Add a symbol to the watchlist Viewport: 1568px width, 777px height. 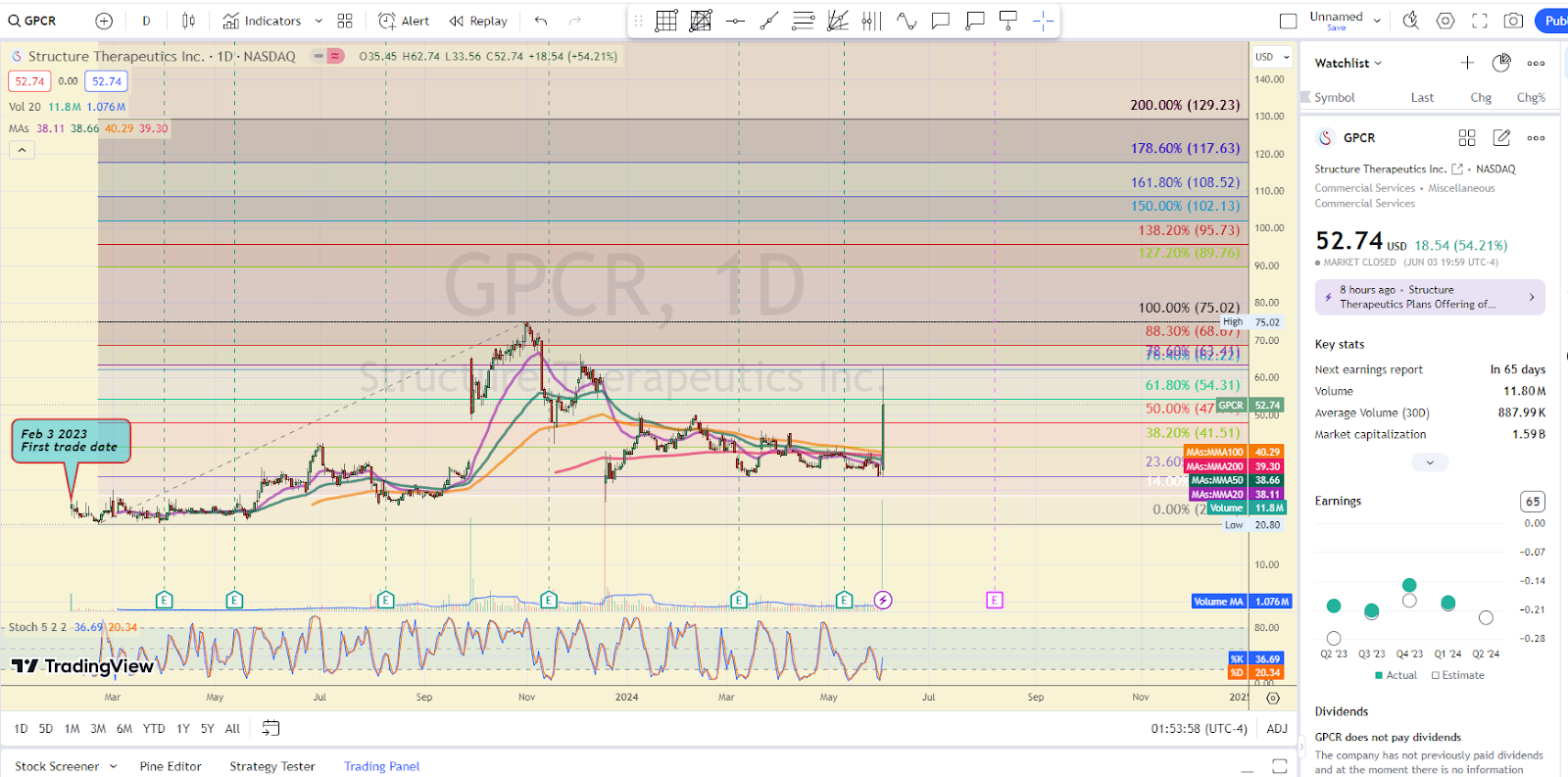pos(1467,63)
